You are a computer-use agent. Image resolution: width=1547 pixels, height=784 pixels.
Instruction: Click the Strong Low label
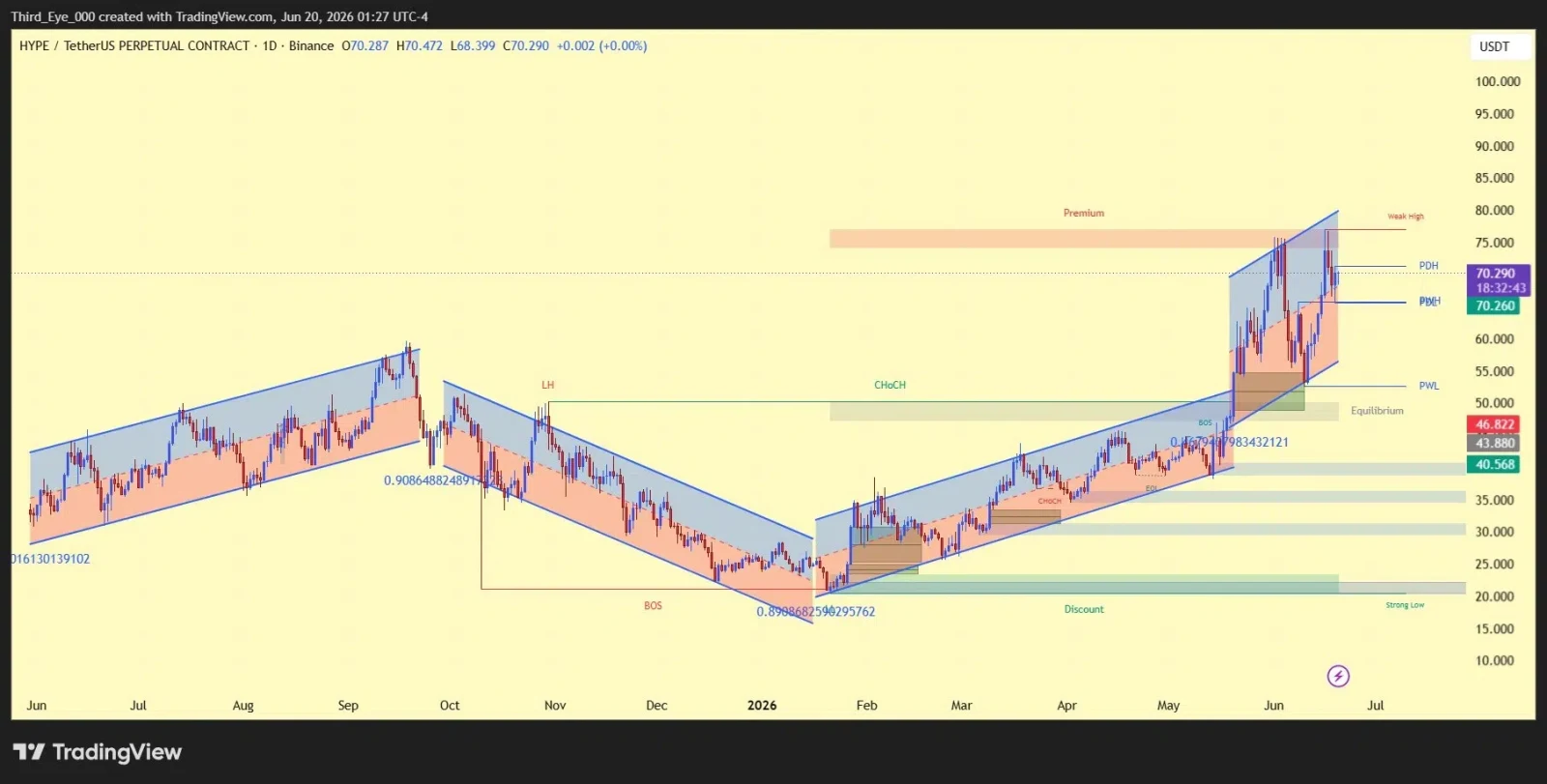1405,605
